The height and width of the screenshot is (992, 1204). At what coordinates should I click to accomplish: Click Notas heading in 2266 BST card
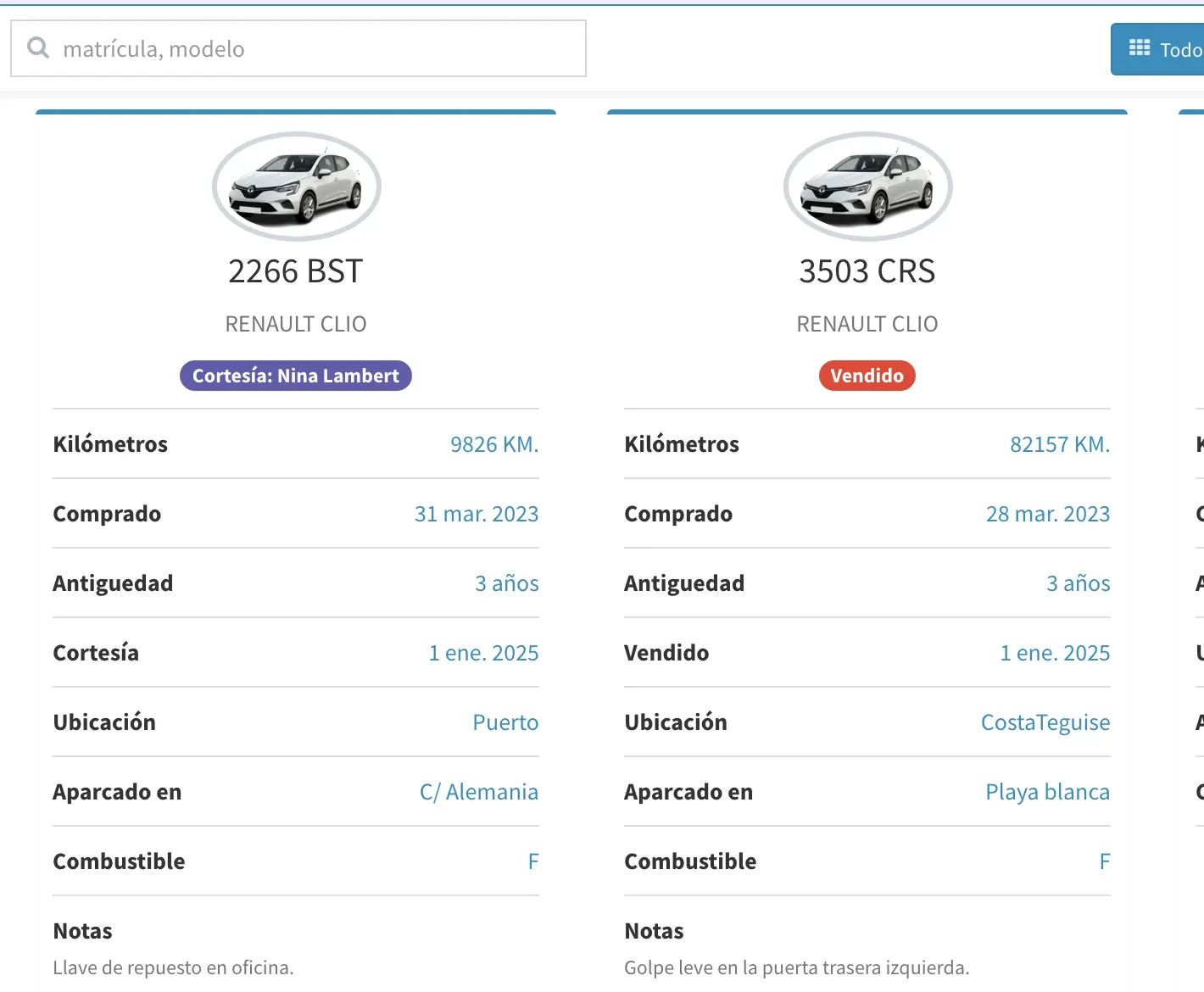click(82, 931)
